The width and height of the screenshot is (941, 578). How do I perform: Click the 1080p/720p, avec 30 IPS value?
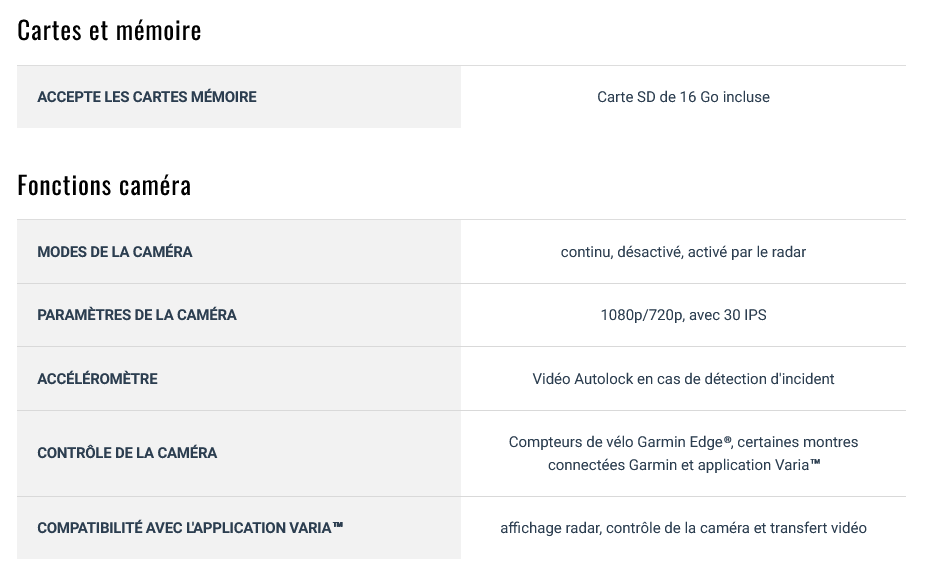683,315
